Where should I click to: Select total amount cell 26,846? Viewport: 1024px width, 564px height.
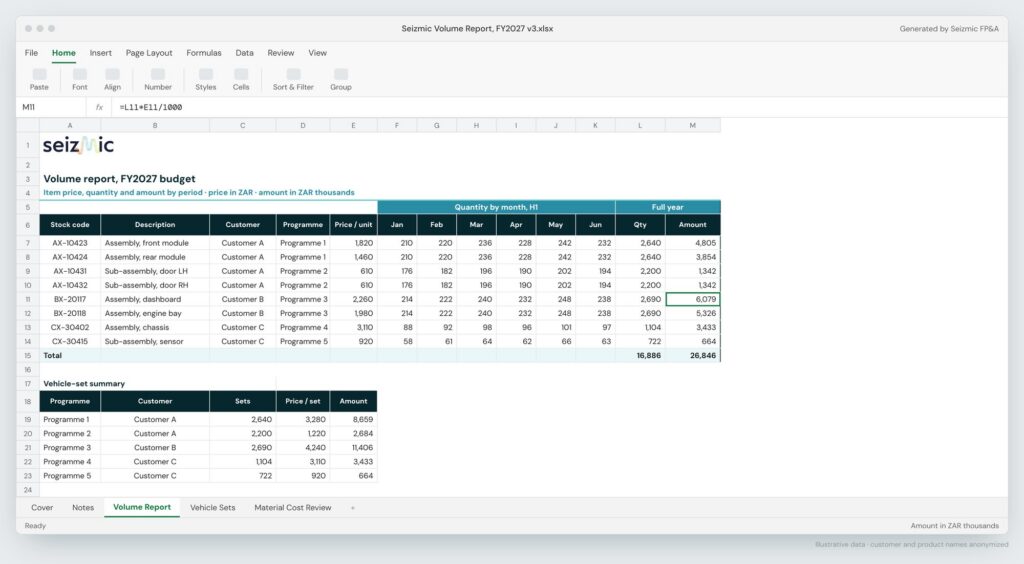(x=693, y=356)
